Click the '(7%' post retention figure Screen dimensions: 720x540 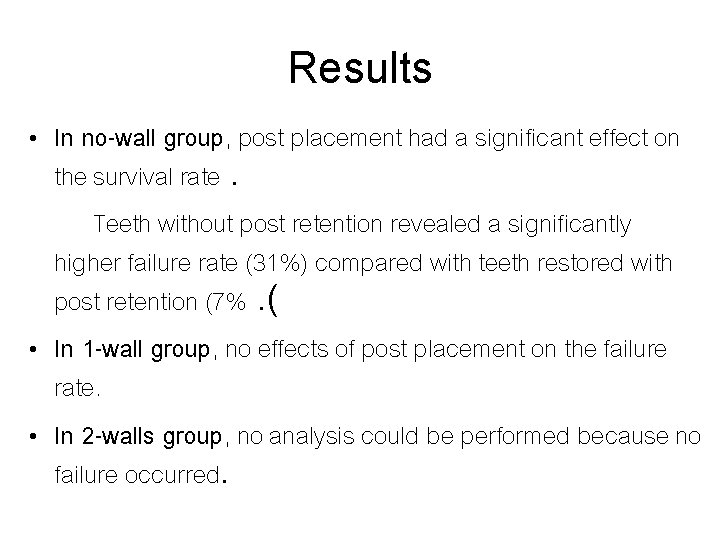[x=226, y=302]
